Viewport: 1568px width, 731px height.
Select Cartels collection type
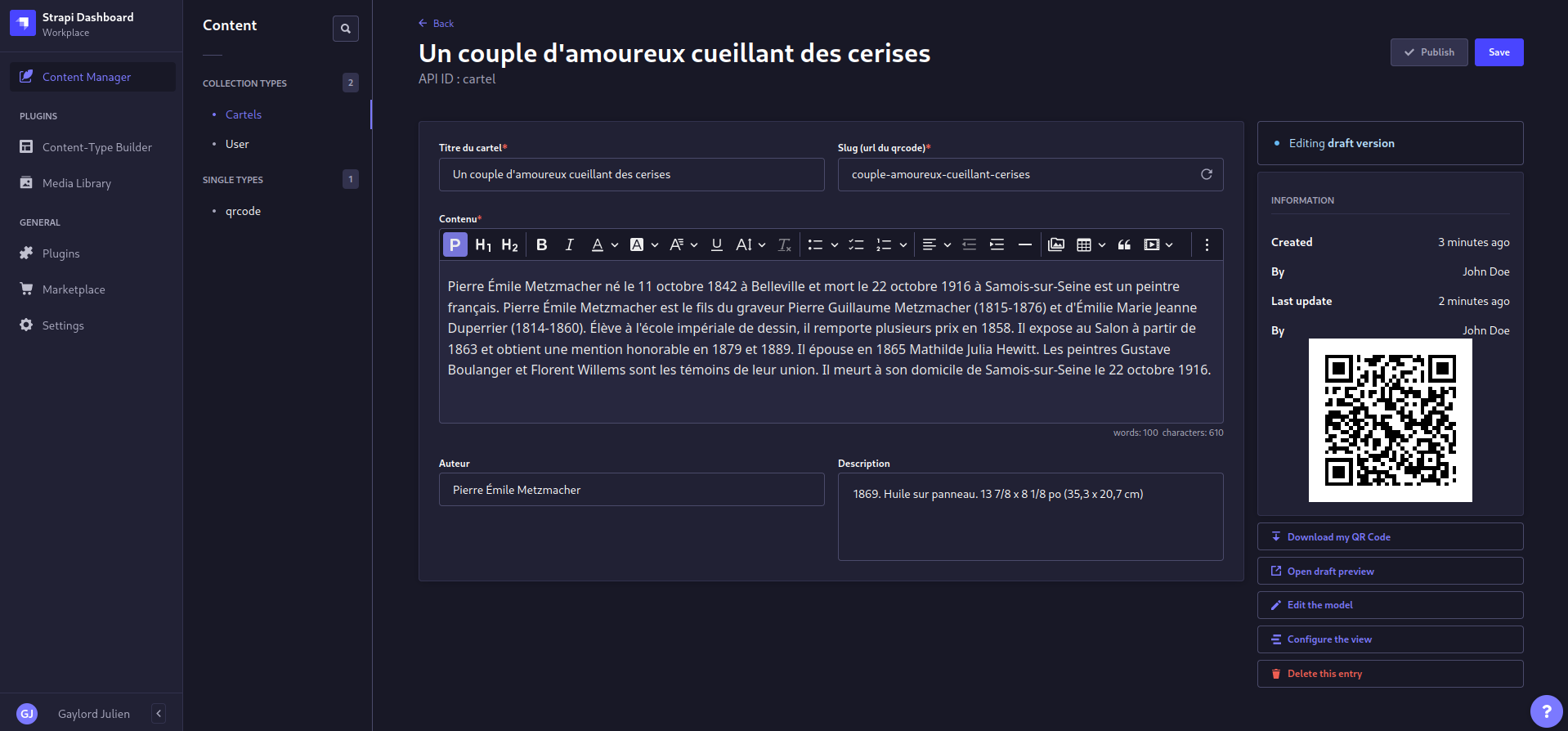coord(244,114)
